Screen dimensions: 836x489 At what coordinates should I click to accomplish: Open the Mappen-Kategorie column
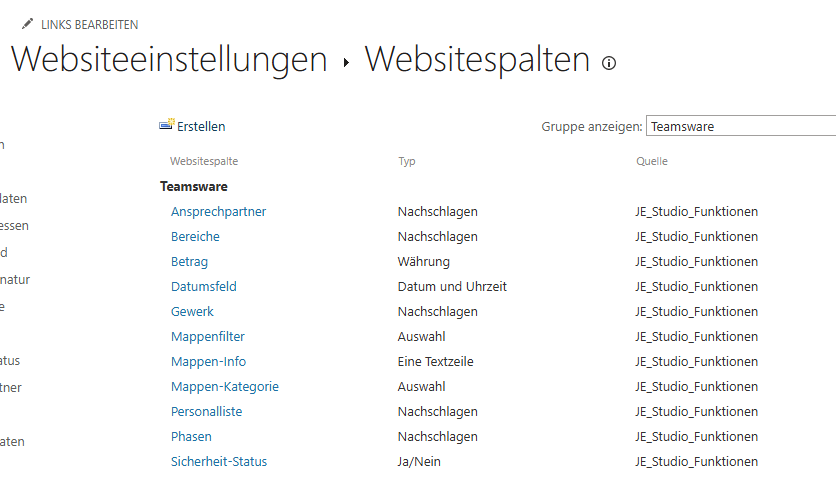[224, 387]
